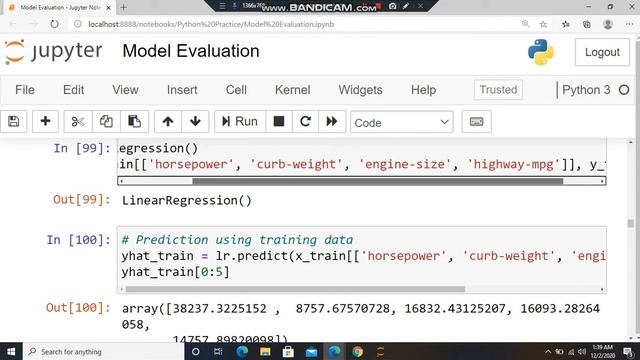Move selected cell up arrow
This screenshot has width=640, height=360.
point(168,121)
